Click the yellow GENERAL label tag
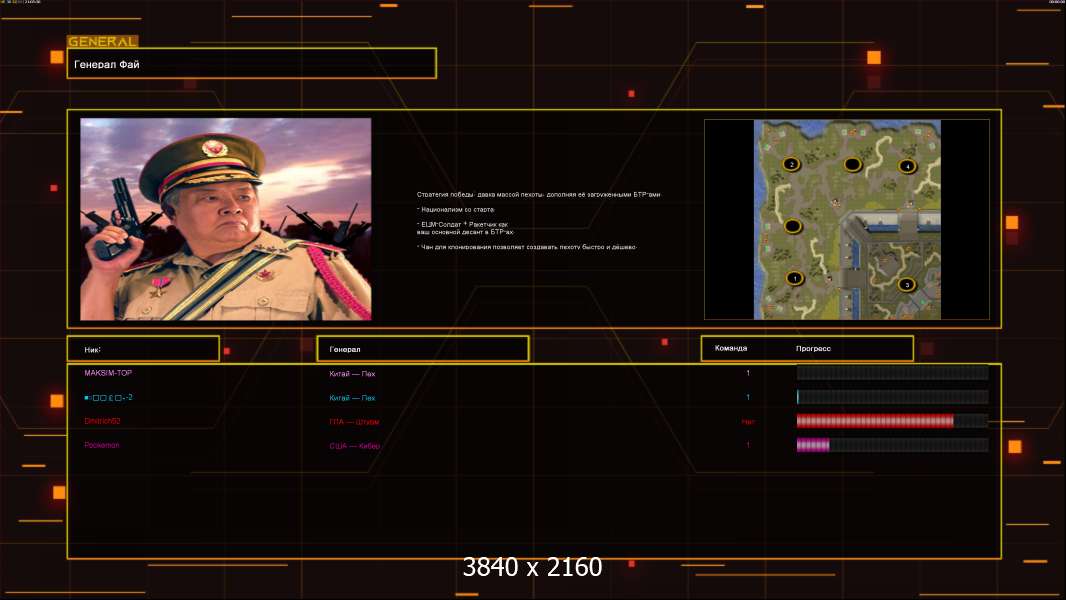 click(x=102, y=42)
